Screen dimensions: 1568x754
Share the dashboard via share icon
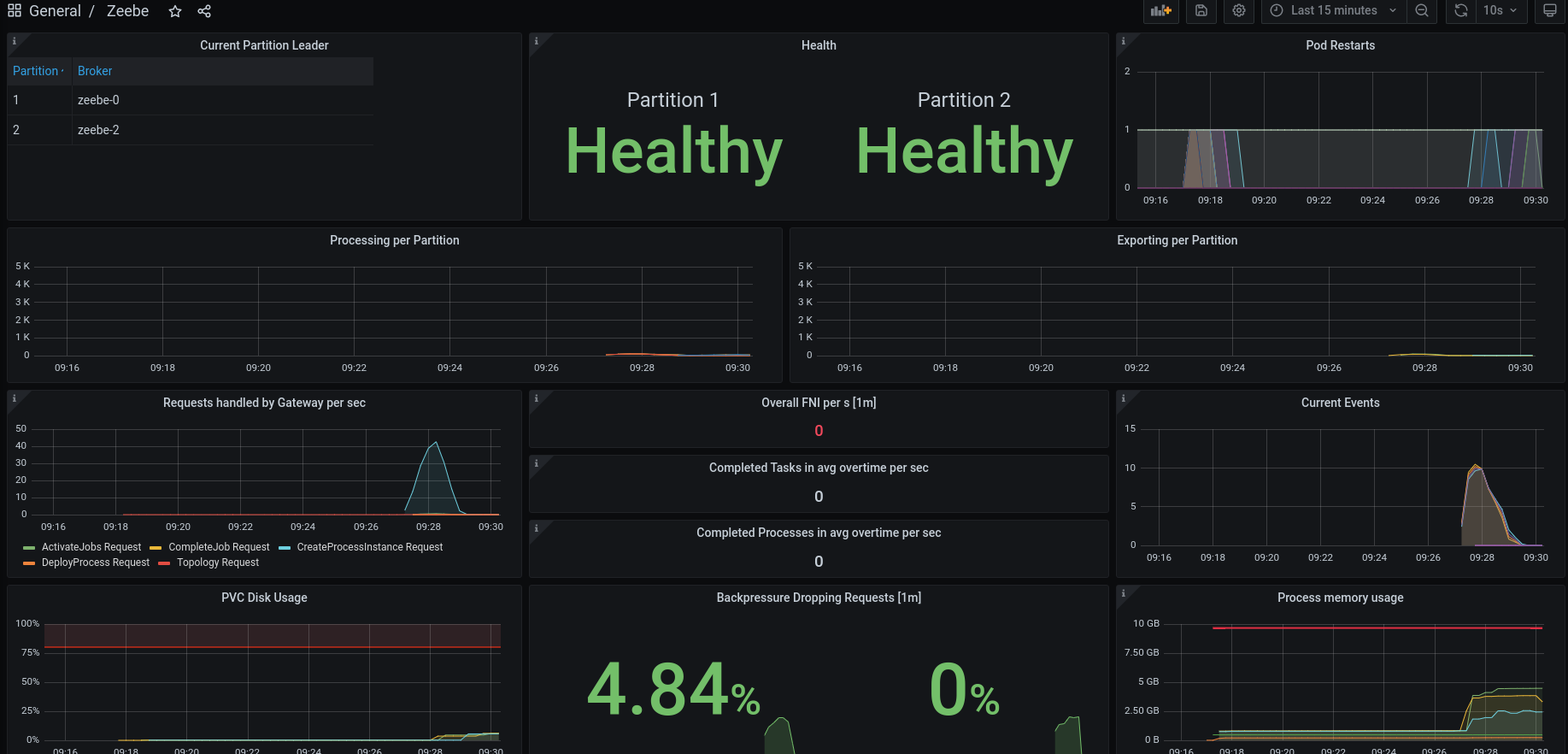coord(204,11)
